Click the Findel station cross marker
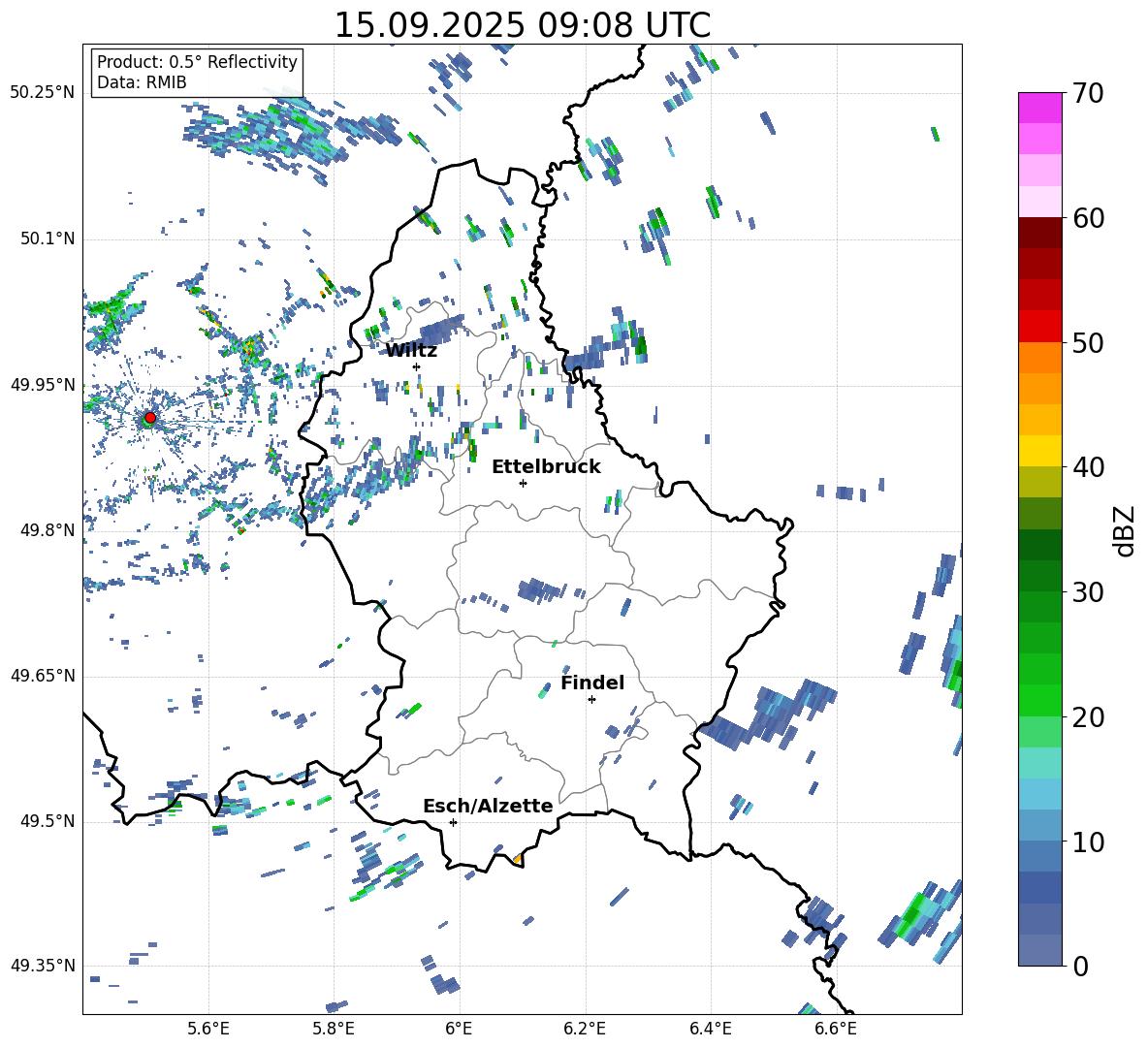Viewport: 1148px width, 1048px height. [x=591, y=700]
